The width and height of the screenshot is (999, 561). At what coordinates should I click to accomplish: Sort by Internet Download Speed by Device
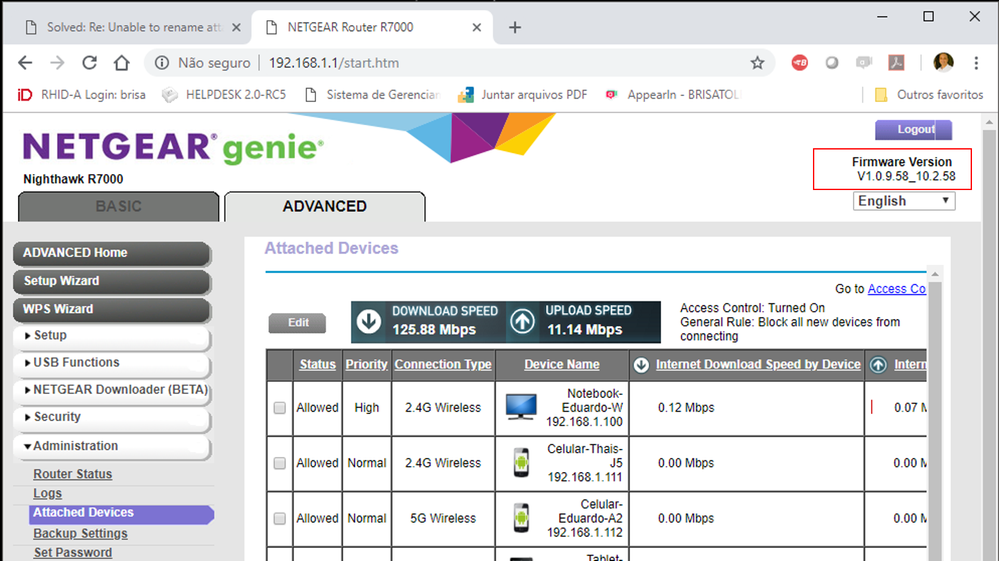pyautogui.click(x=758, y=364)
